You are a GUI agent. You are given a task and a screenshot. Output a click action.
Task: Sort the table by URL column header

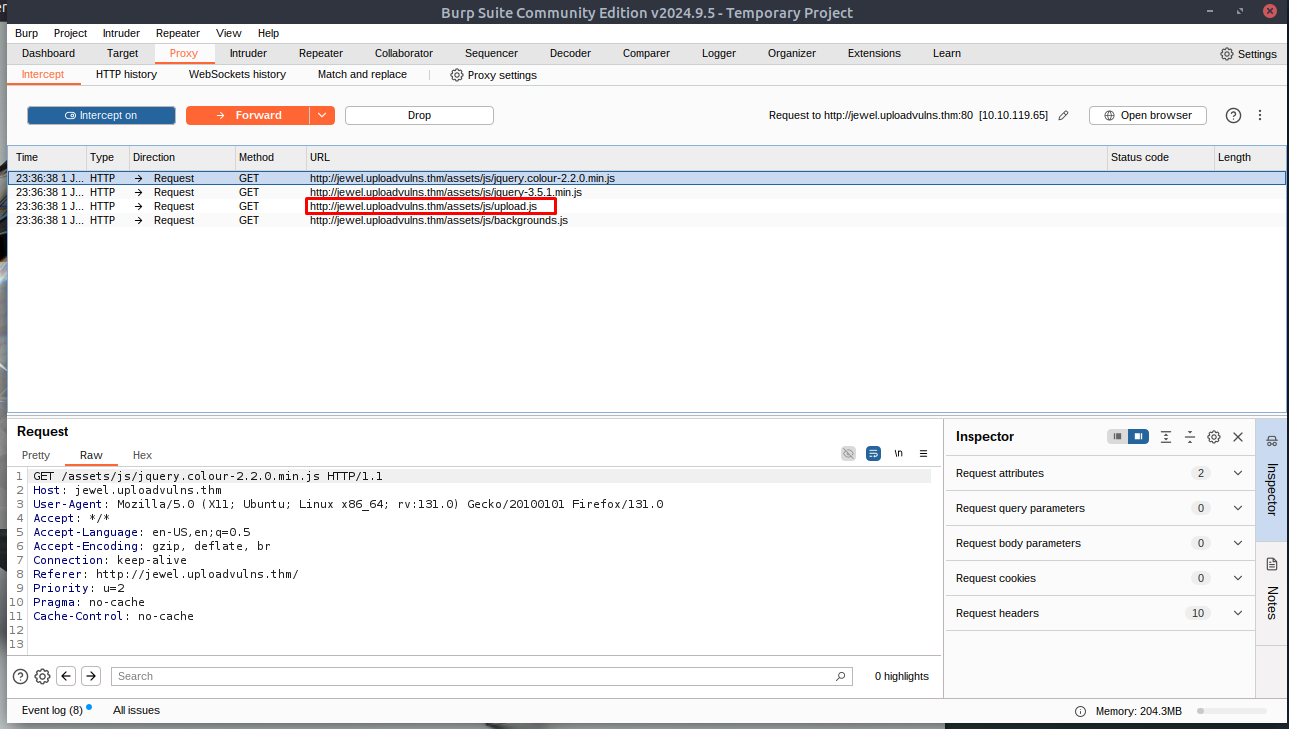click(706, 158)
